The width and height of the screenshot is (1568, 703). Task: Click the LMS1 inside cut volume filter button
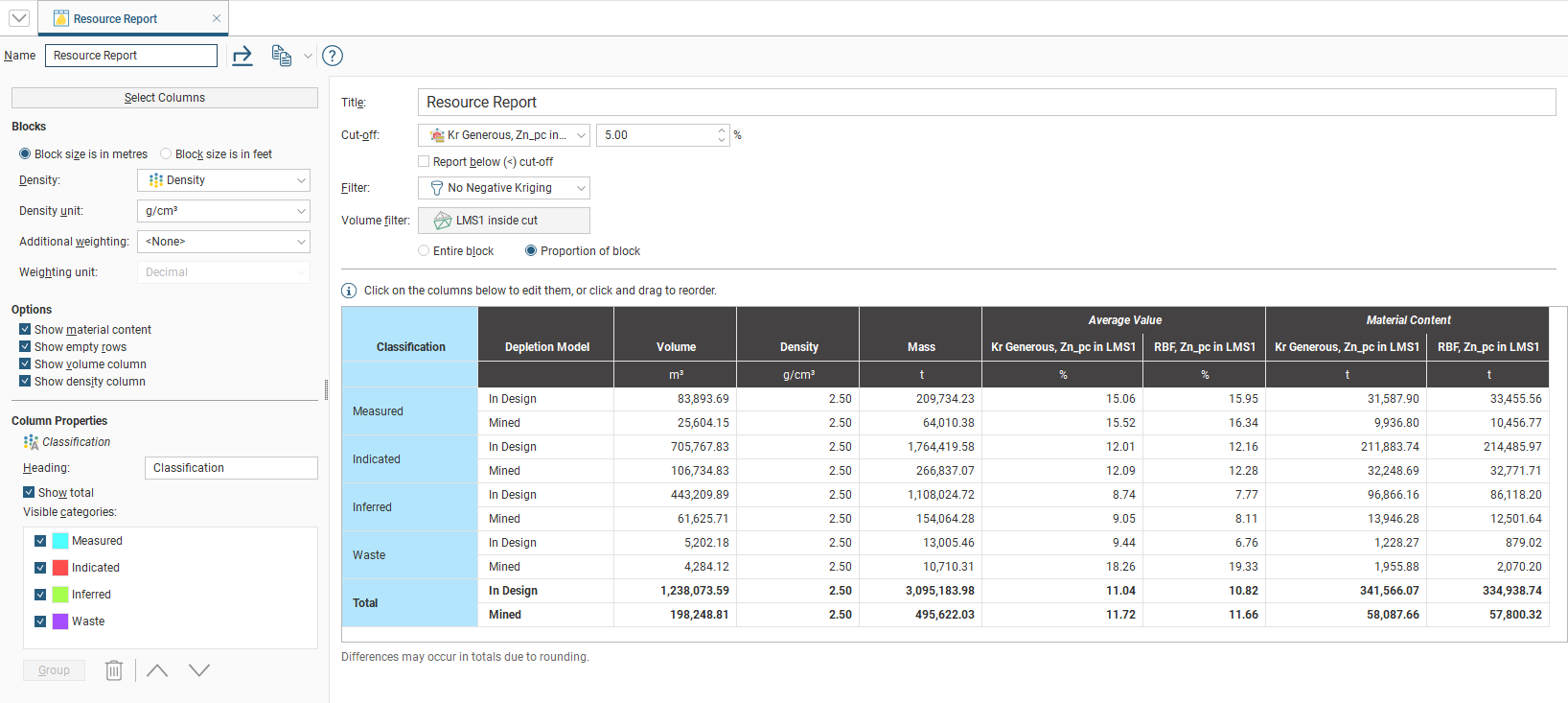point(503,221)
